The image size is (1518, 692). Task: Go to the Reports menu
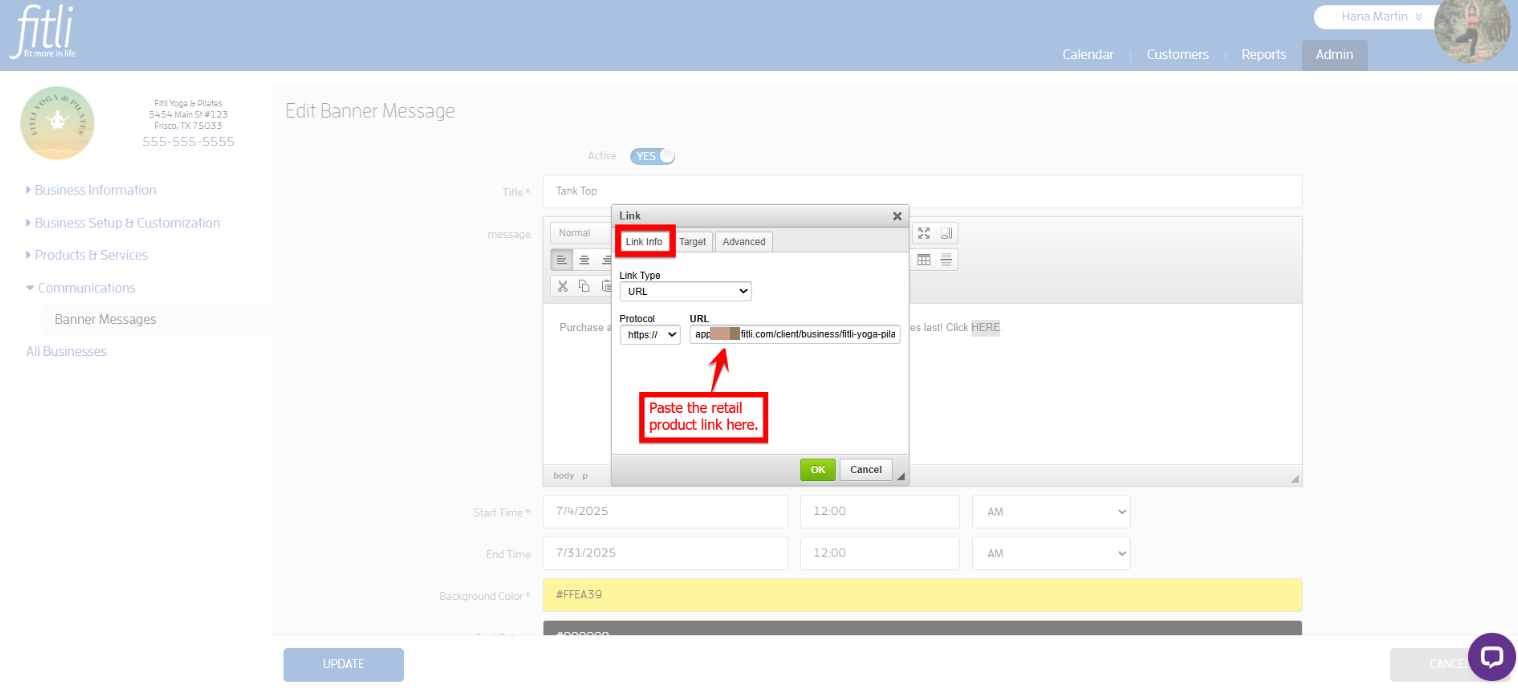pos(1264,55)
